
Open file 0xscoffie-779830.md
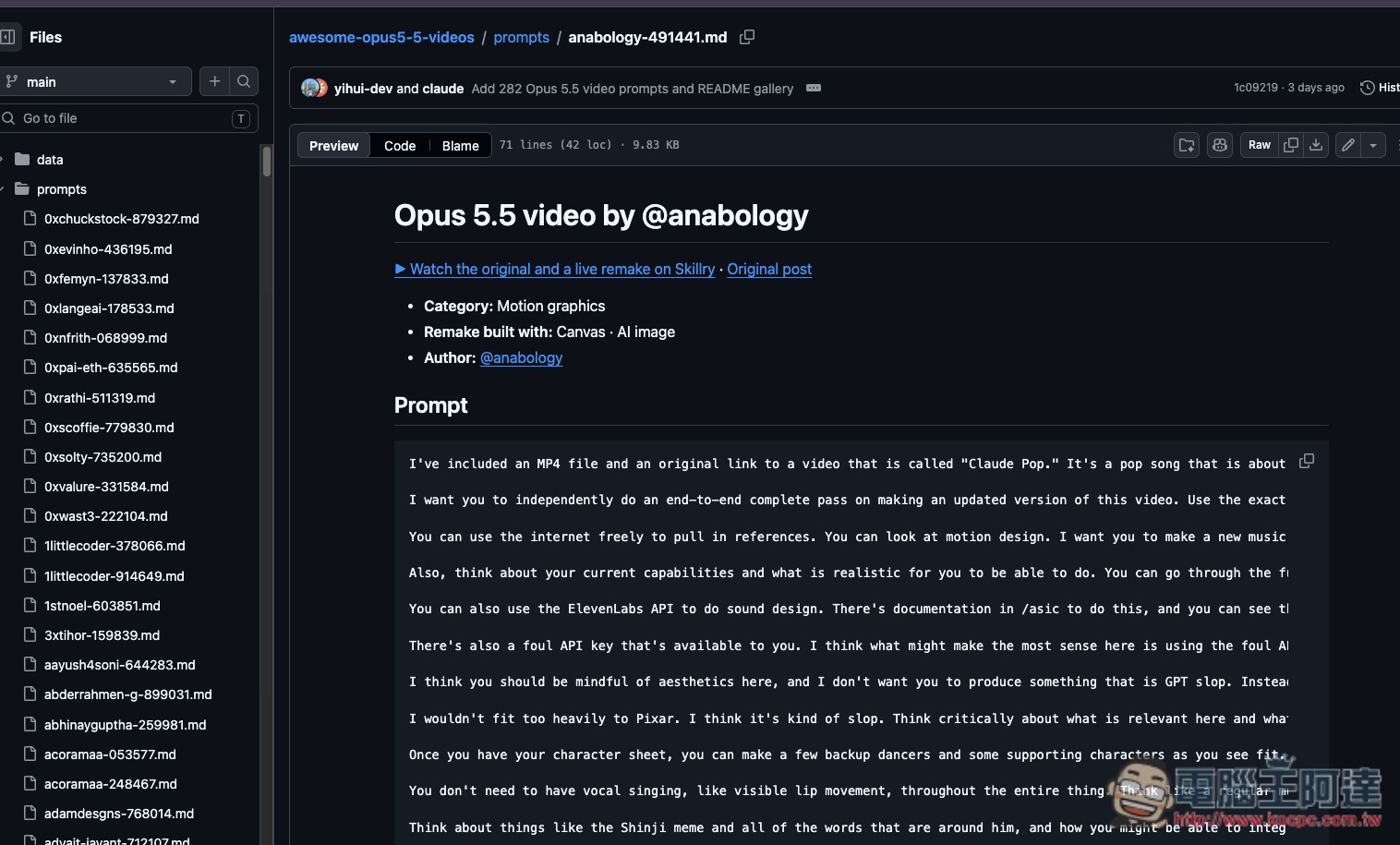coord(109,428)
